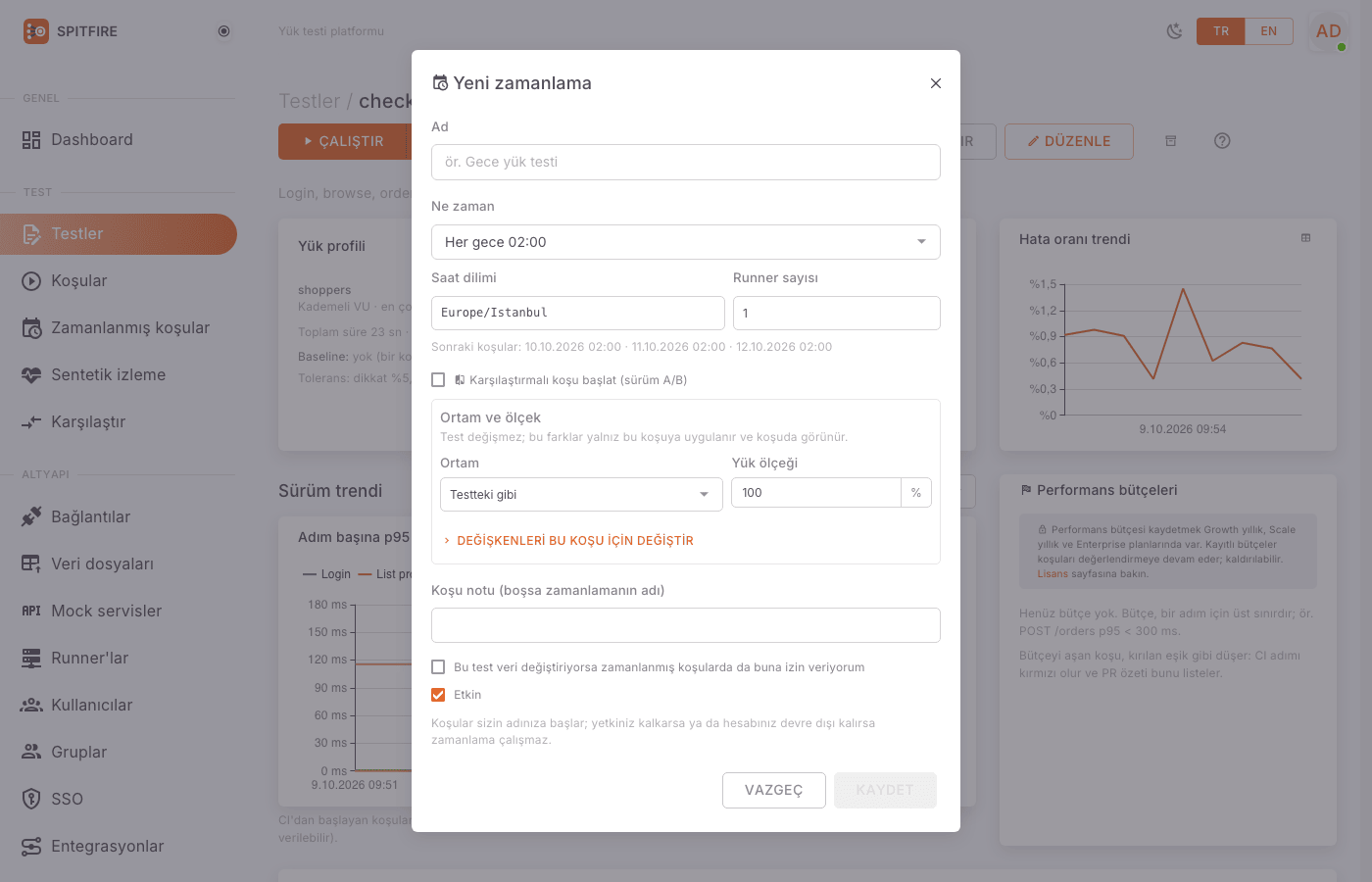This screenshot has height=882, width=1372.
Task: Click the Ad name input field
Action: coord(686,163)
